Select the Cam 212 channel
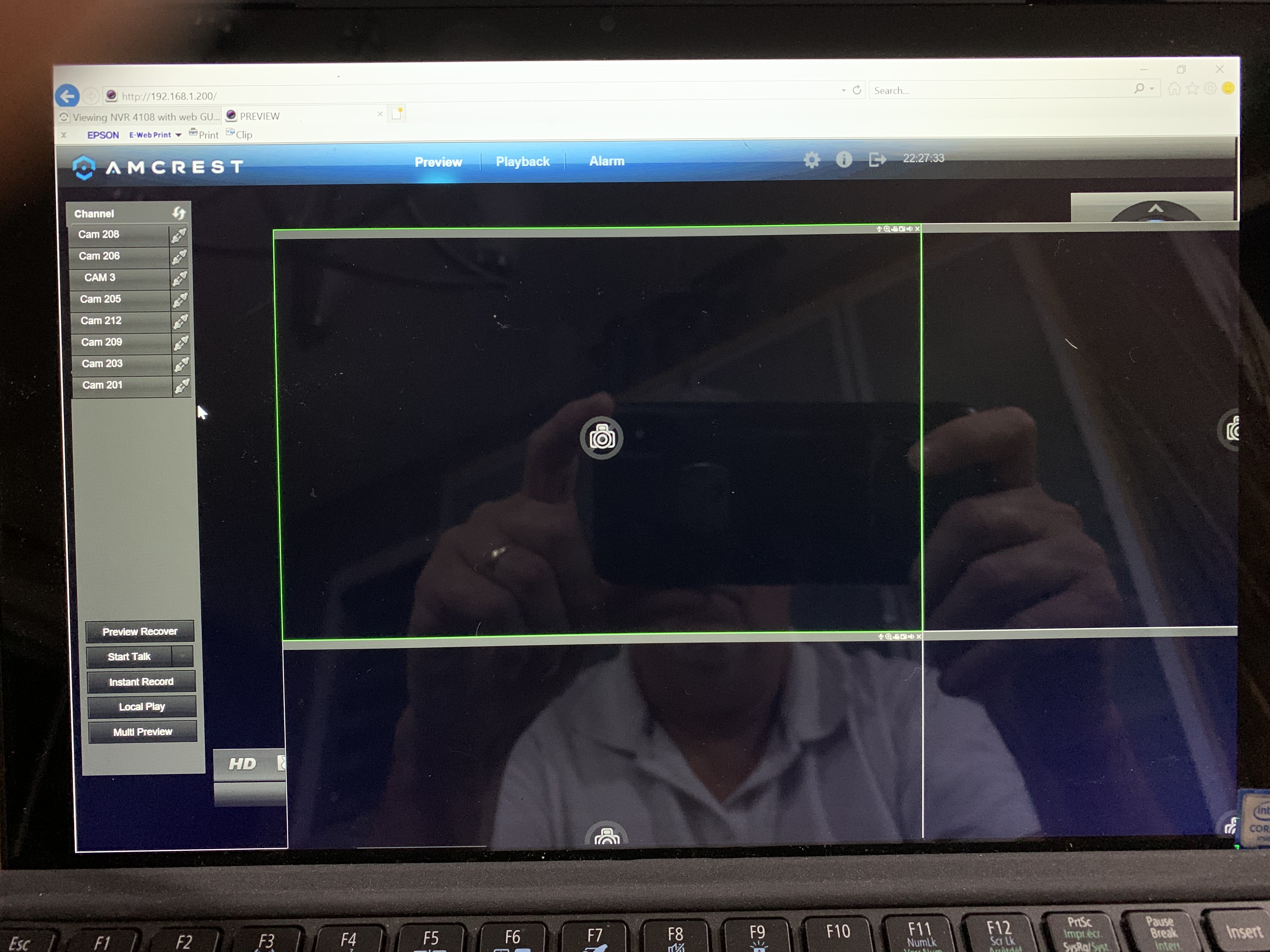 pyautogui.click(x=121, y=321)
